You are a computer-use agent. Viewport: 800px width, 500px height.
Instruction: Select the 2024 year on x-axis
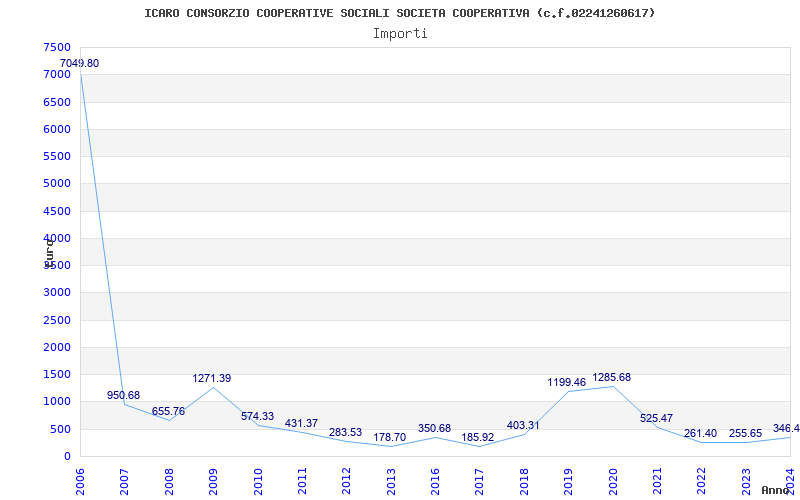click(790, 478)
